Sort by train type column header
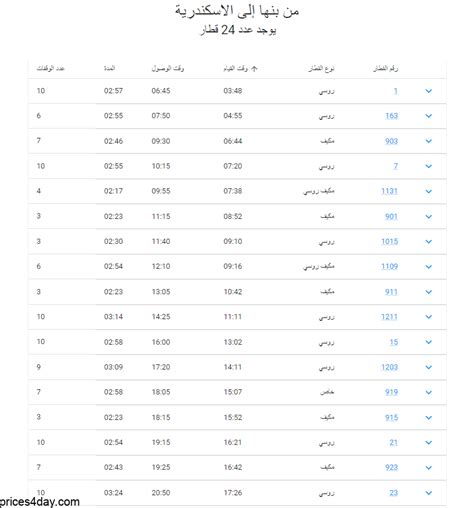The image size is (474, 508). [x=321, y=68]
